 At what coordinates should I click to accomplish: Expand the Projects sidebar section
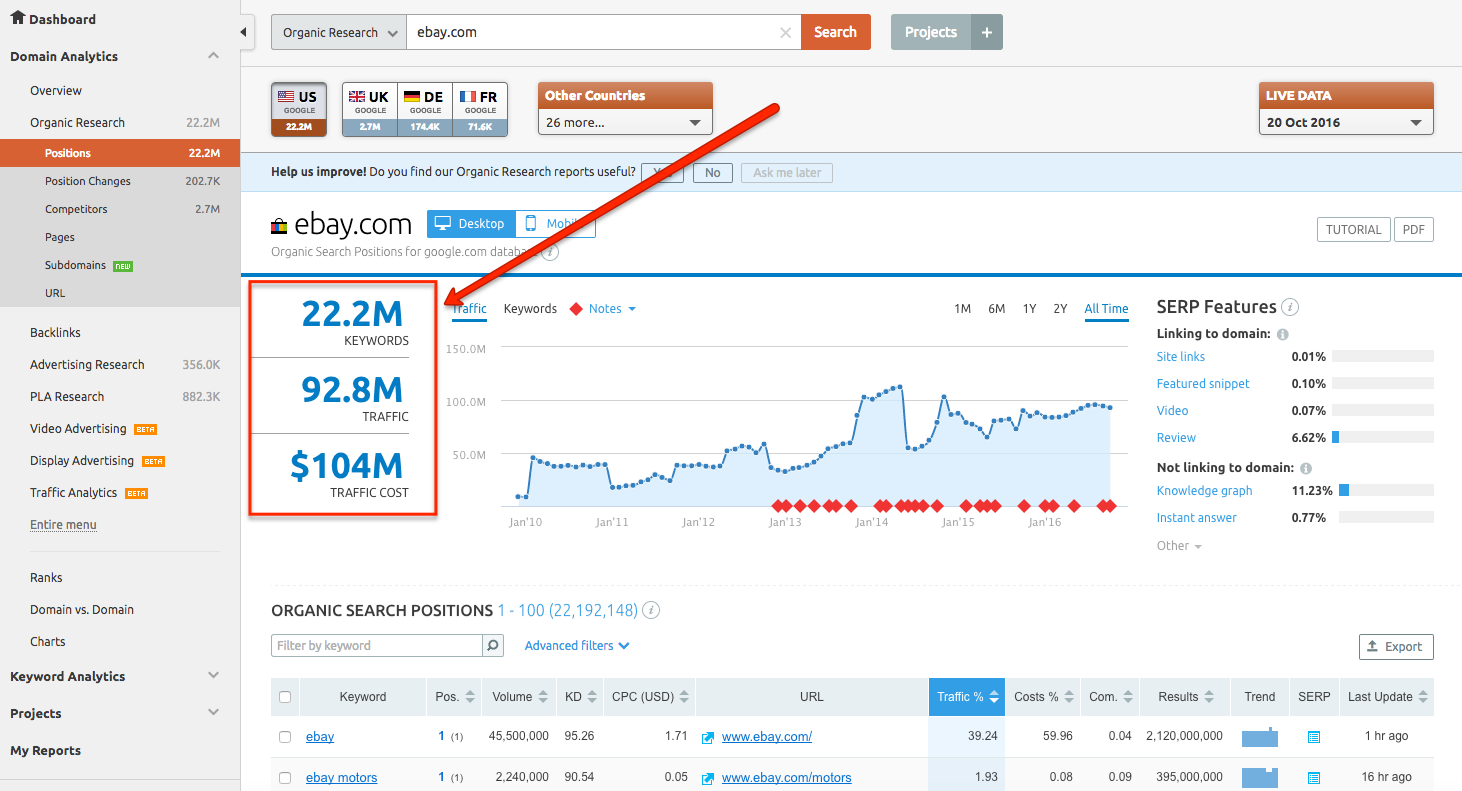click(213, 713)
